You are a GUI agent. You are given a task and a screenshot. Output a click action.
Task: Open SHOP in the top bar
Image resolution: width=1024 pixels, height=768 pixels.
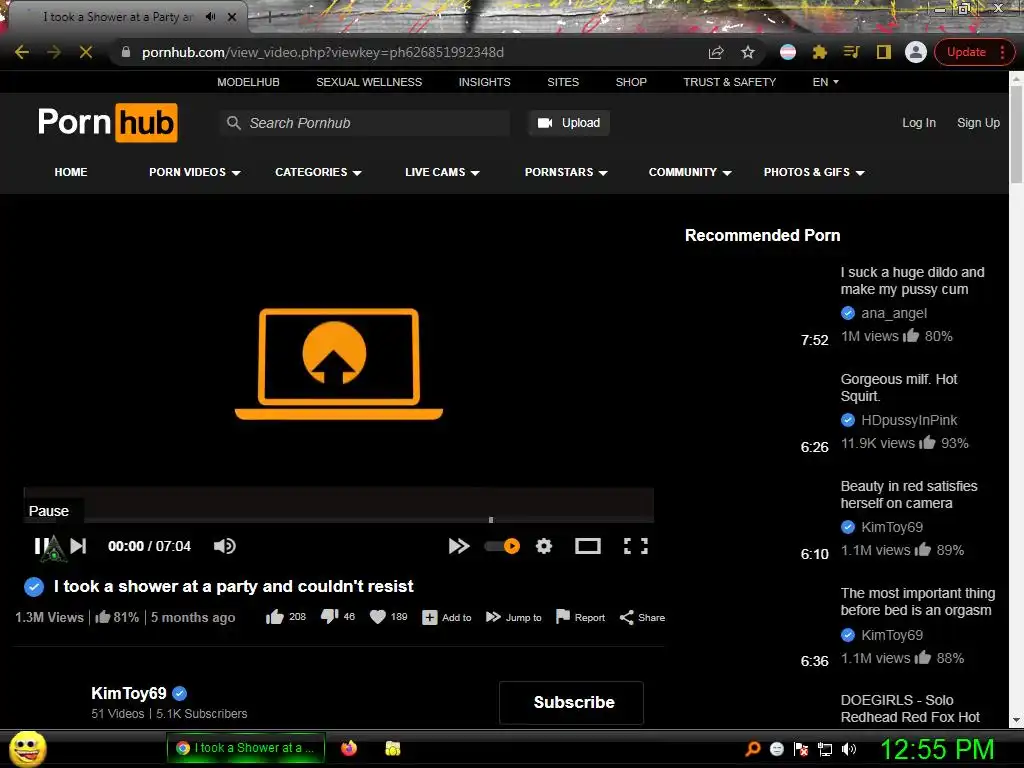pos(631,82)
